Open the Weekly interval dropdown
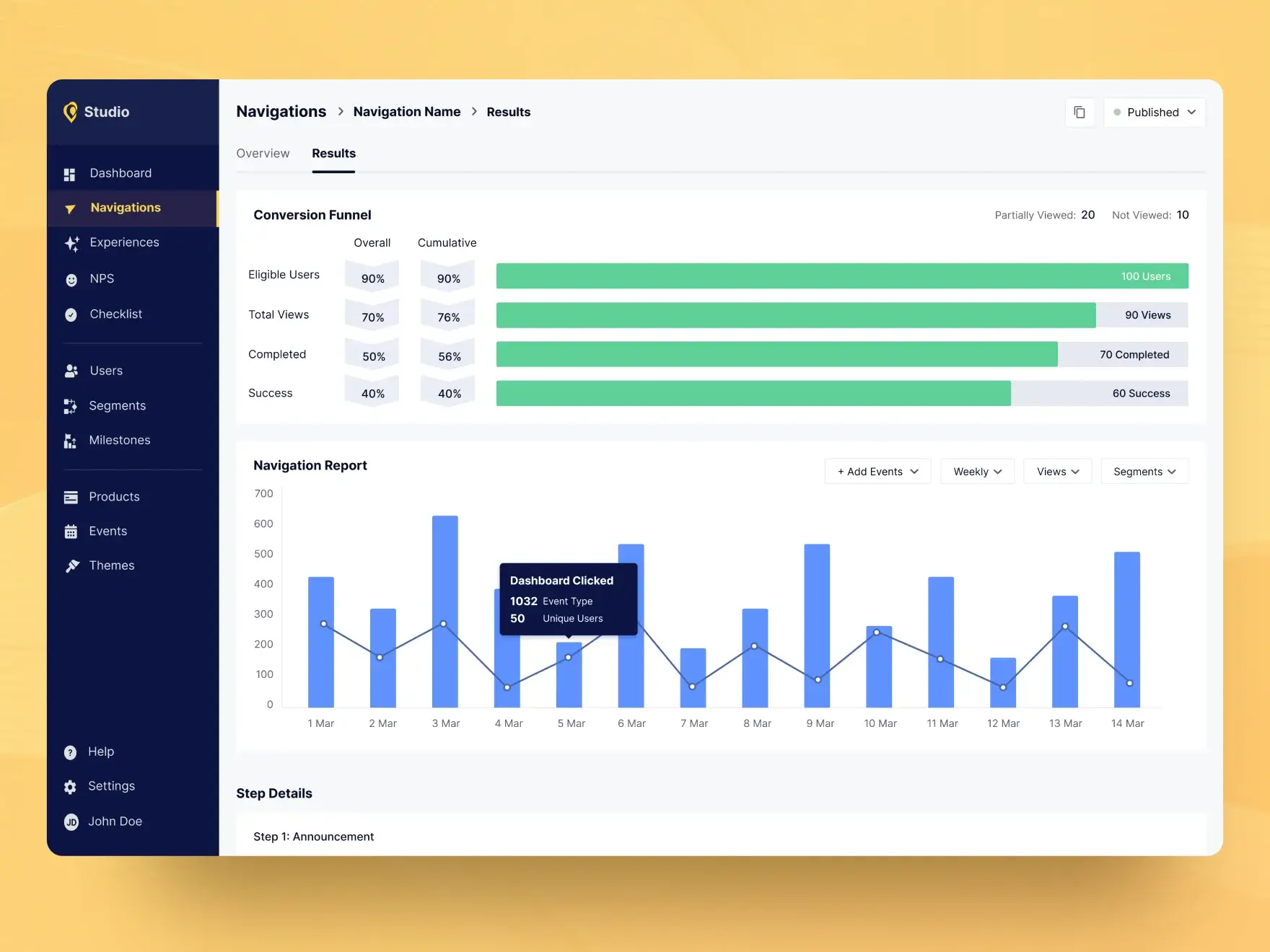1270x952 pixels. 977,472
